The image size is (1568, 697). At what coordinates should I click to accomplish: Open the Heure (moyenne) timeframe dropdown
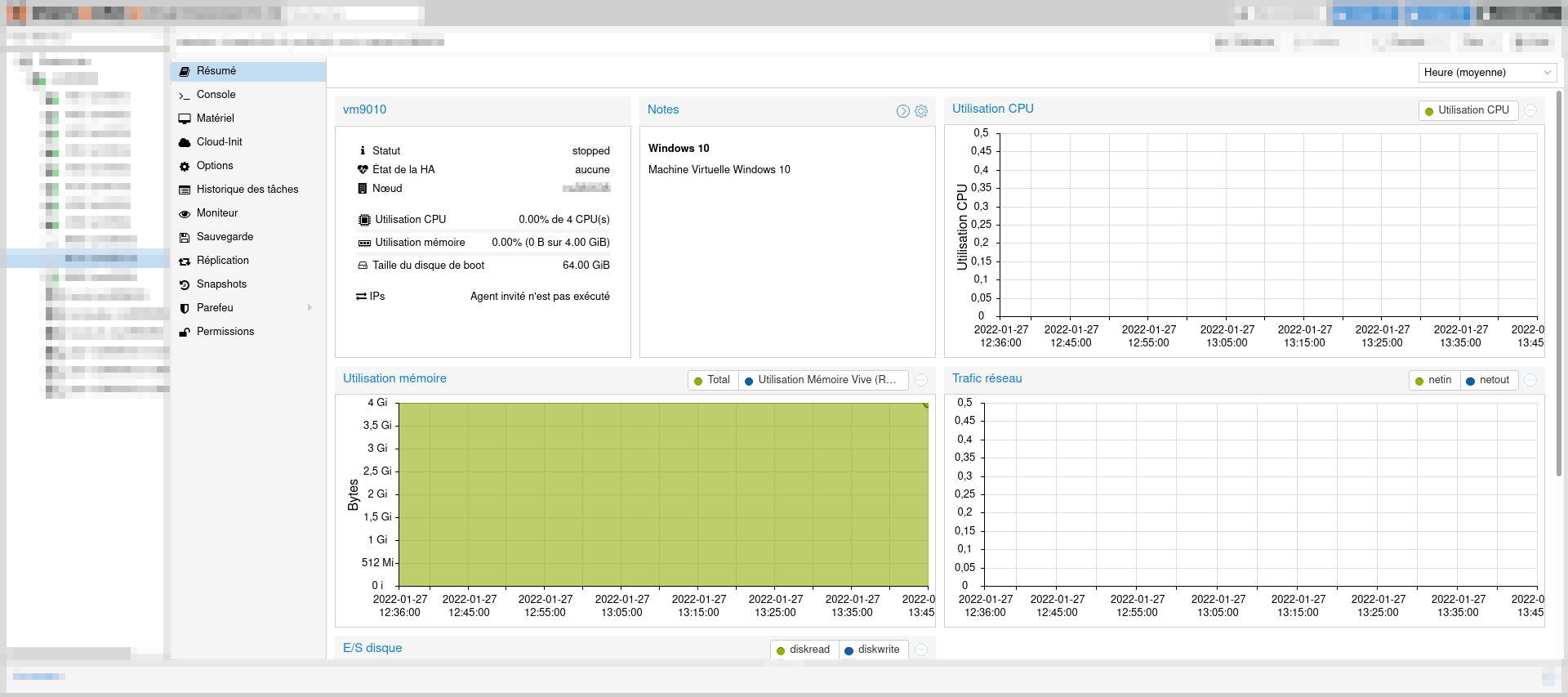tap(1487, 73)
